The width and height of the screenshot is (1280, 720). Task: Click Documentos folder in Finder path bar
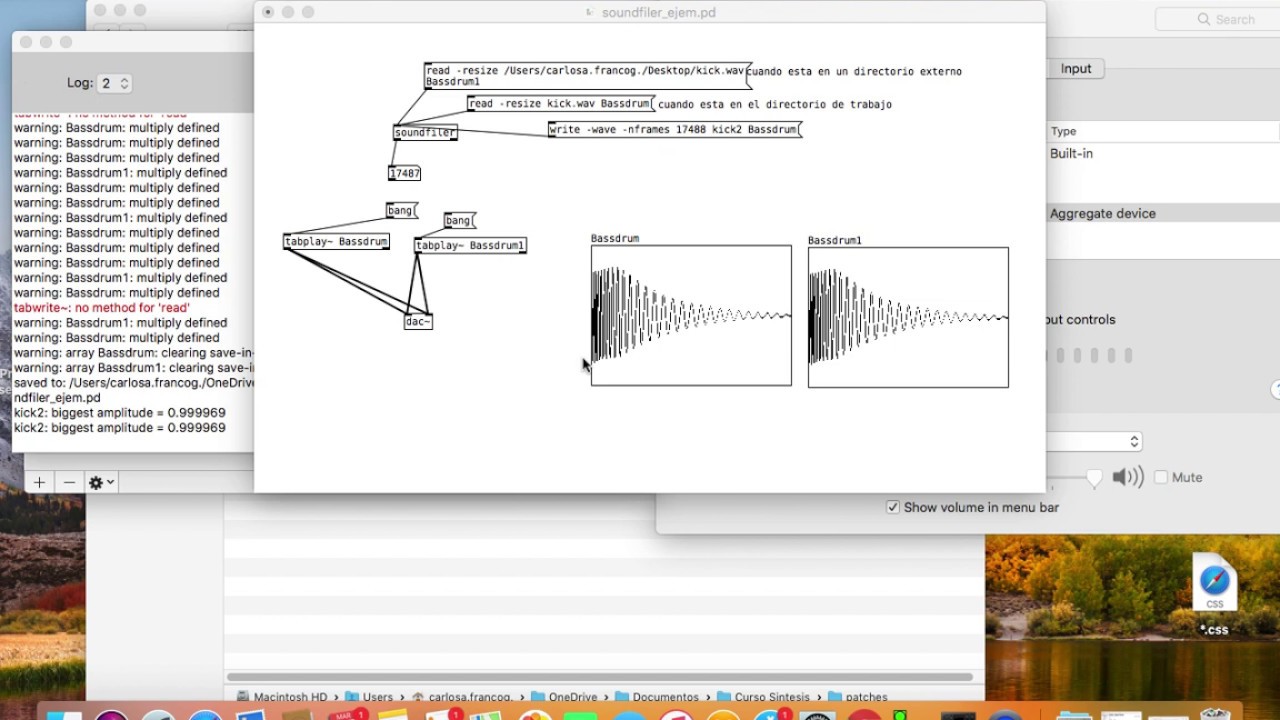coord(657,697)
